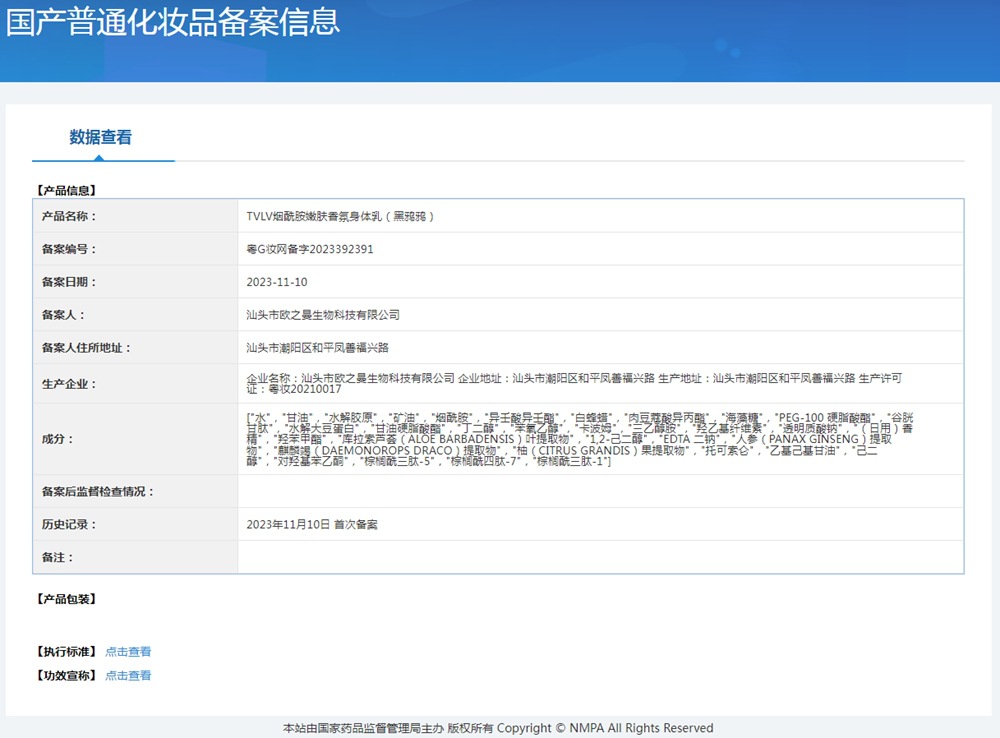Click the 生产企业 row label
1000x738 pixels.
(x=69, y=383)
